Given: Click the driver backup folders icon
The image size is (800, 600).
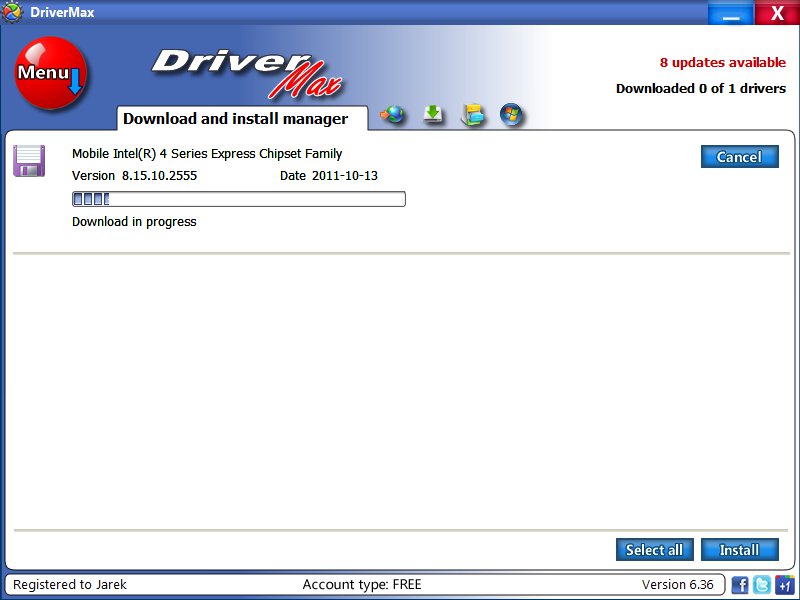Looking at the screenshot, I should 472,114.
